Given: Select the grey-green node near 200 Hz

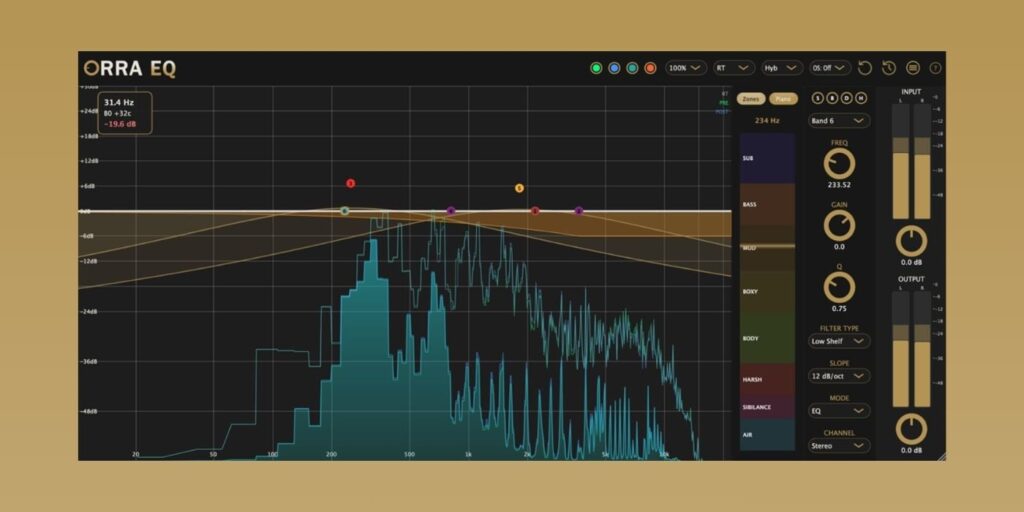Looking at the screenshot, I should [345, 210].
